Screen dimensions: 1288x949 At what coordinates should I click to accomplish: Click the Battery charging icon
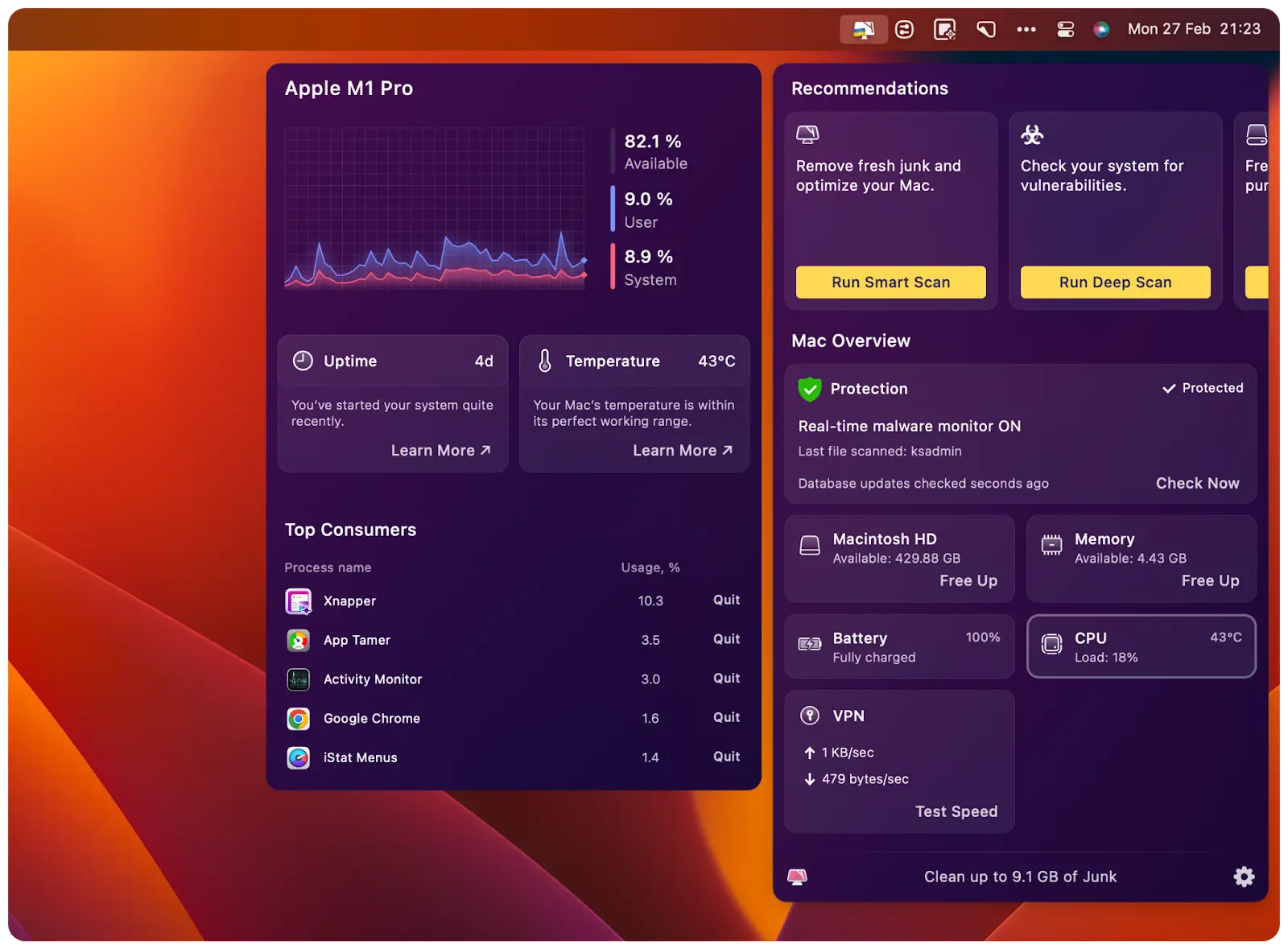pos(810,644)
